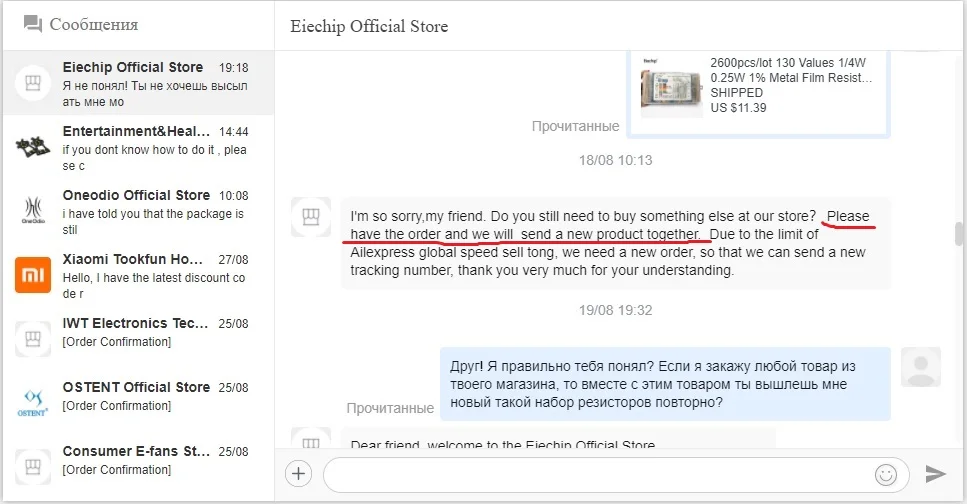
Task: Click the seller's 'I'm so sorry' message
Action: (615, 243)
